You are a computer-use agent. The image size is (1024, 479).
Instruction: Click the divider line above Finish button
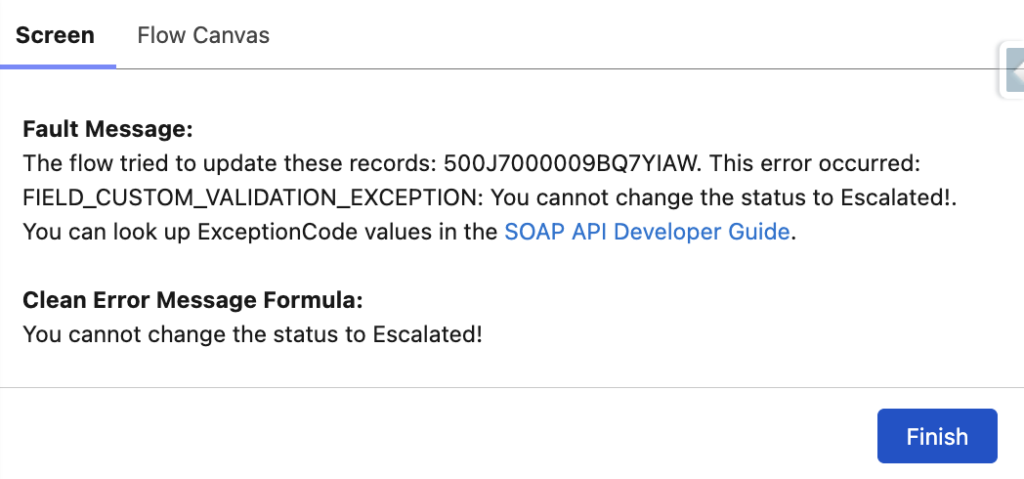coord(500,387)
